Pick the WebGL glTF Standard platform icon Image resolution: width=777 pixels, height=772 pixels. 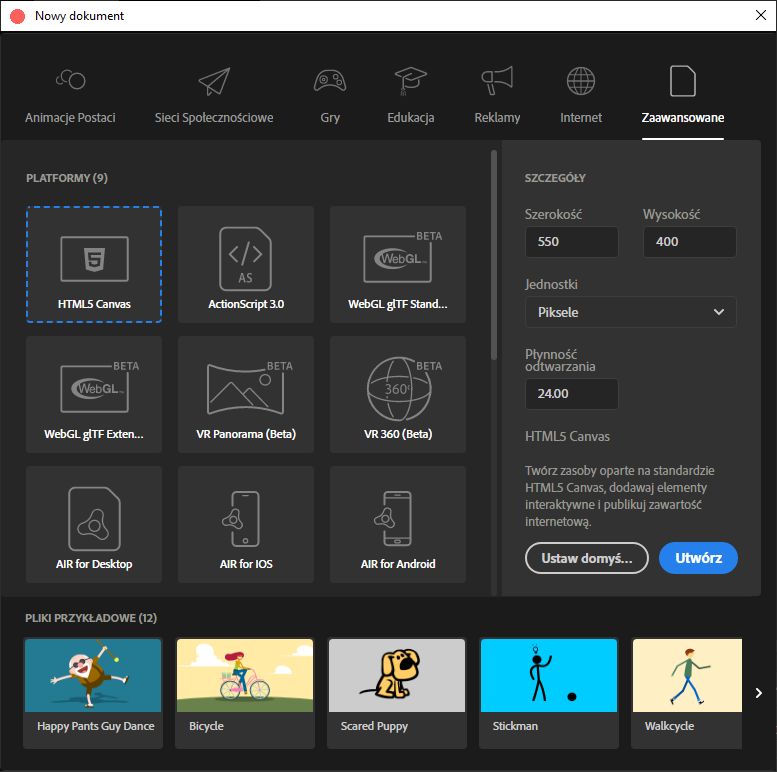coord(402,257)
